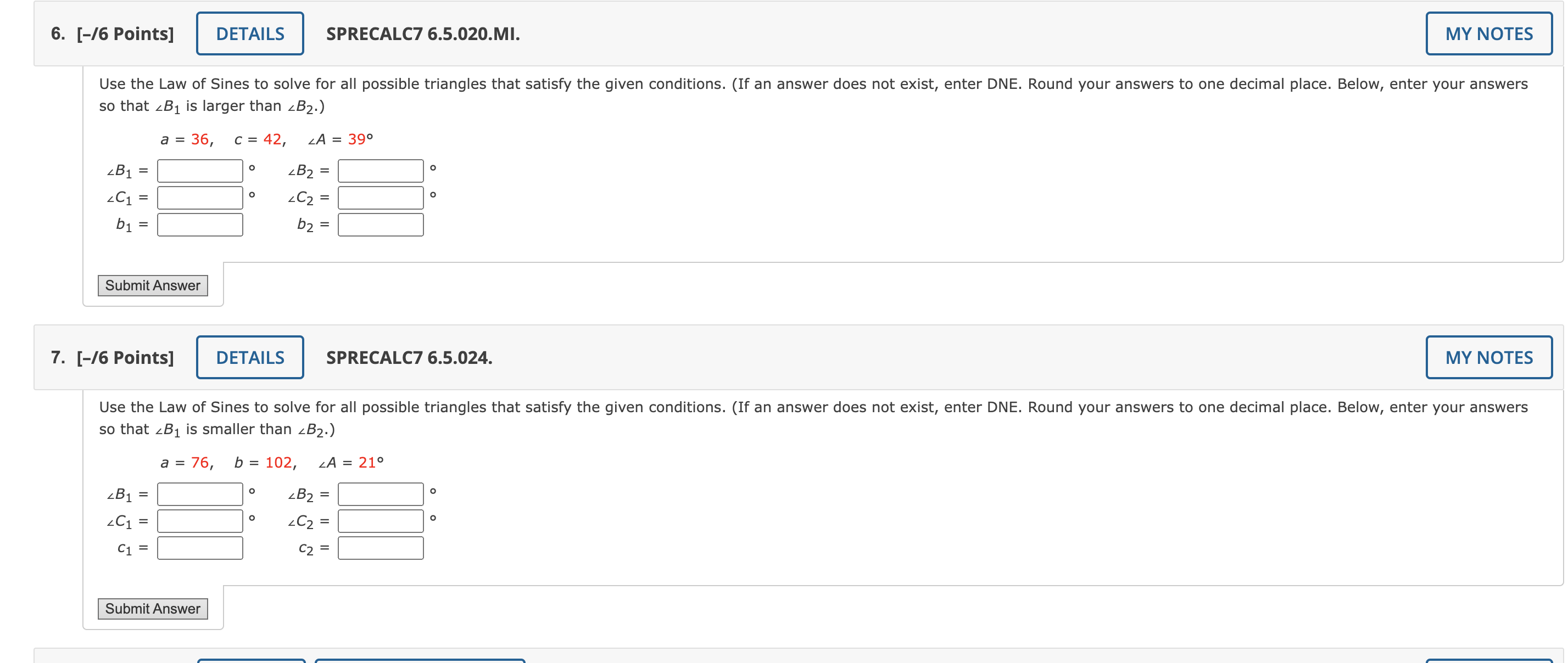Screen dimensions: 1568x663
Task: Click the b1 answer box in question 6
Action: pos(200,224)
